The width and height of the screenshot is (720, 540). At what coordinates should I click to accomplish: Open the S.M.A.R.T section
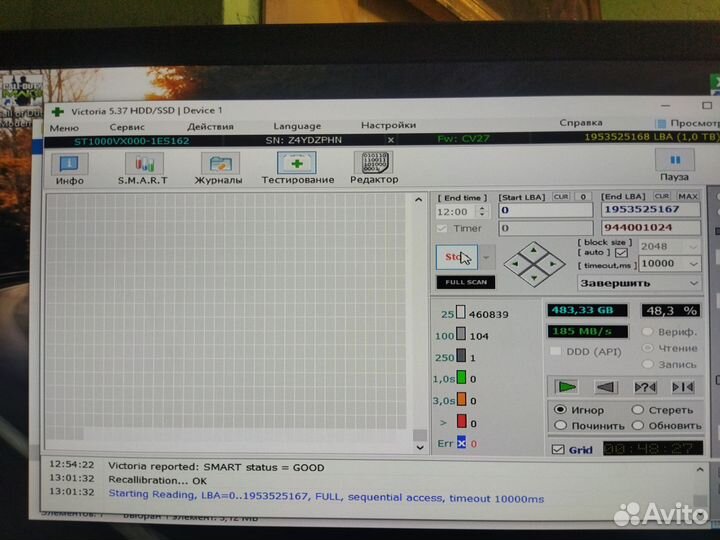click(144, 163)
